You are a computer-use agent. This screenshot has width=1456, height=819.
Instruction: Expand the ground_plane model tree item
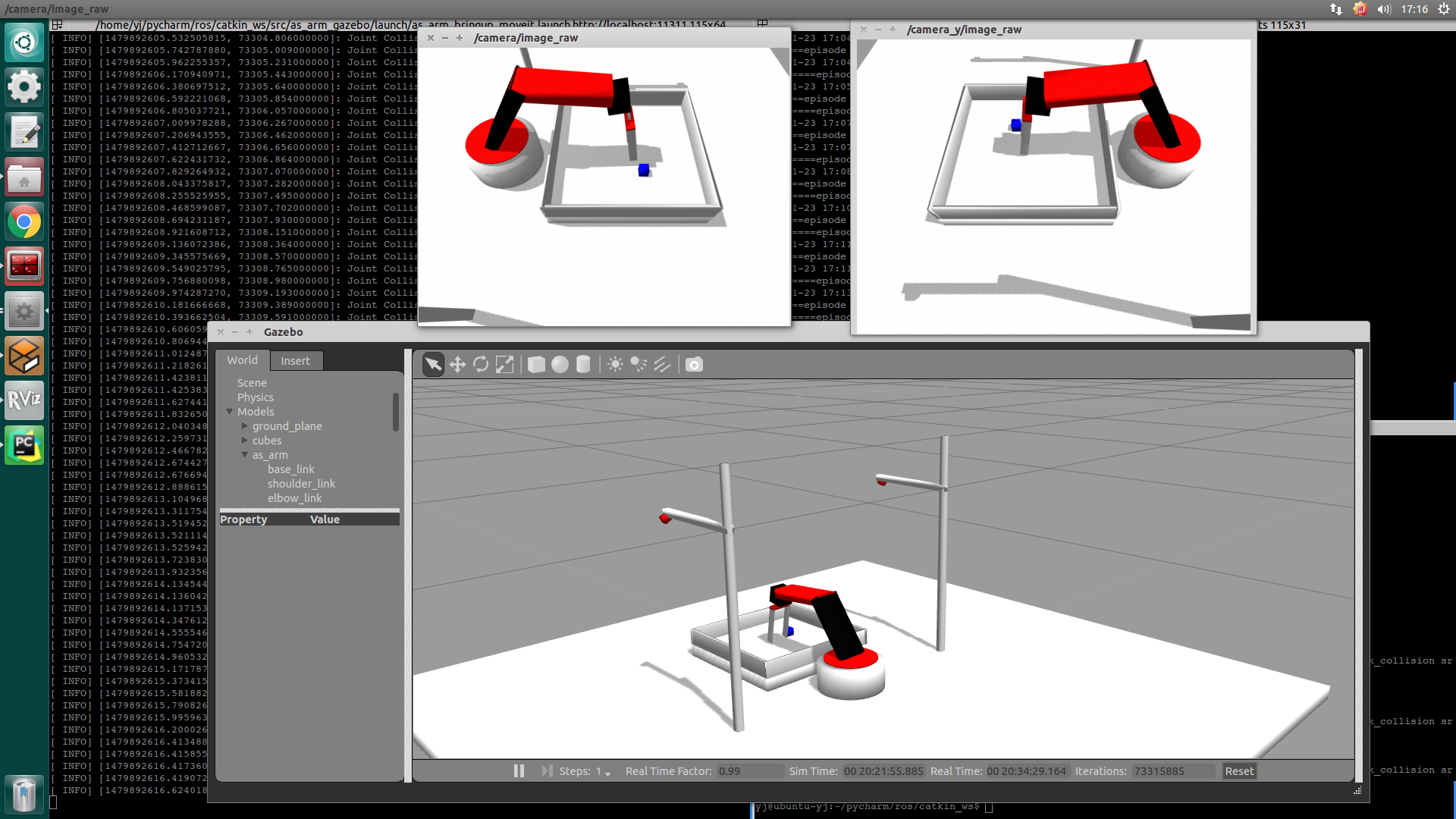tap(244, 425)
